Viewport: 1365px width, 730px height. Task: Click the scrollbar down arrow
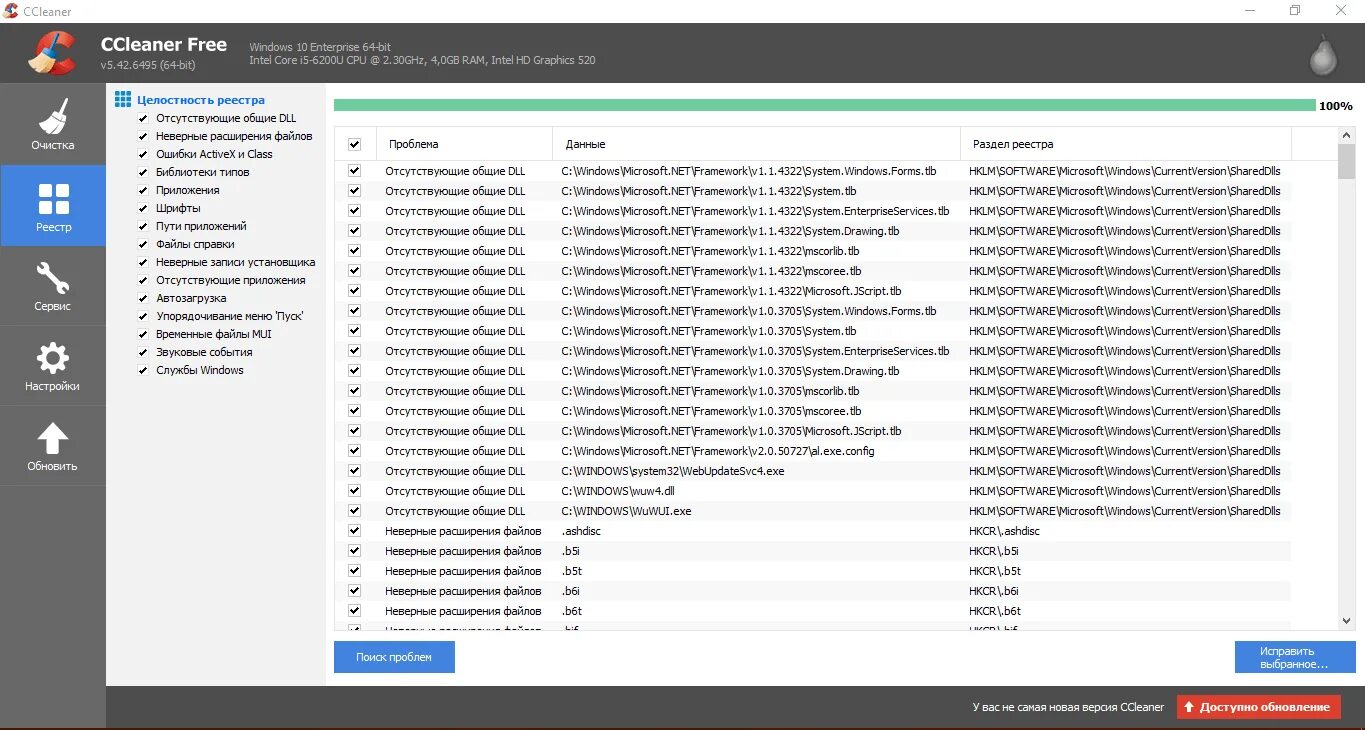pos(1346,621)
